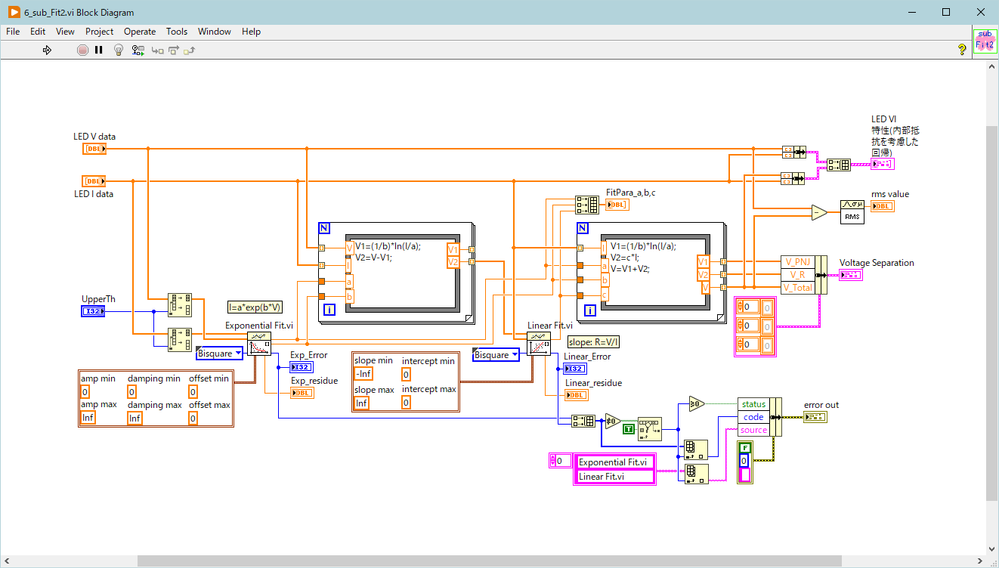Click the Abort Execution stop button
This screenshot has height=568, width=999.
(x=82, y=50)
